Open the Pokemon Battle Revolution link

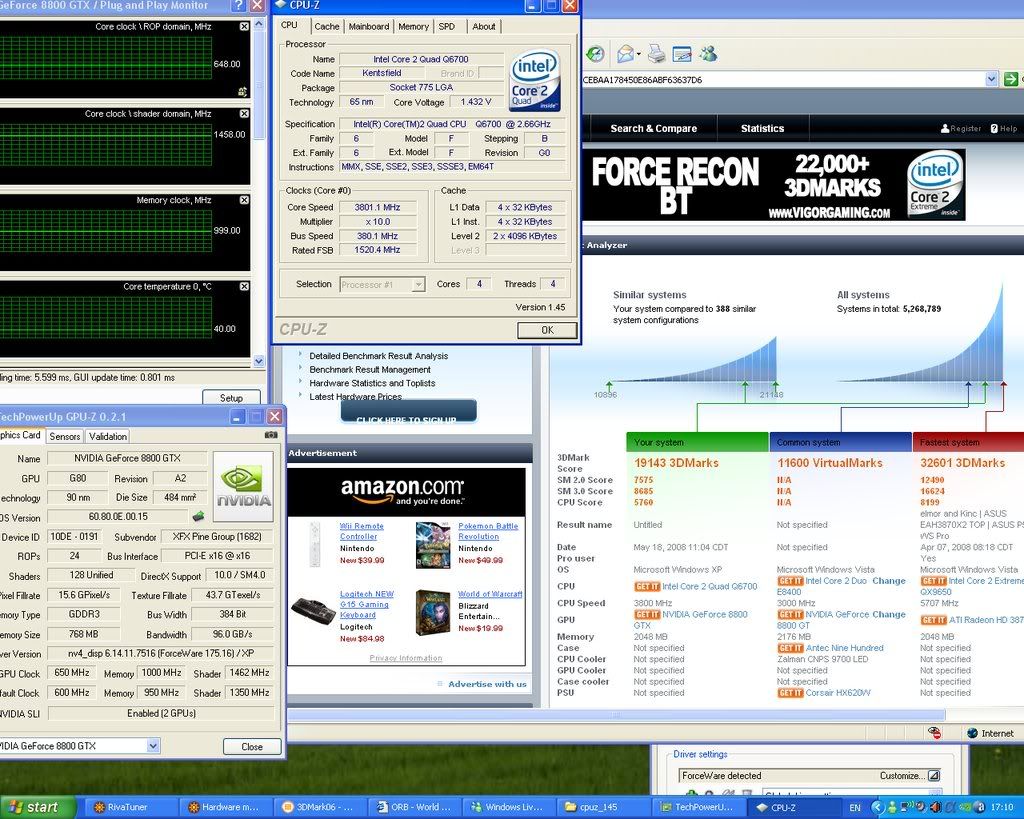(x=488, y=531)
